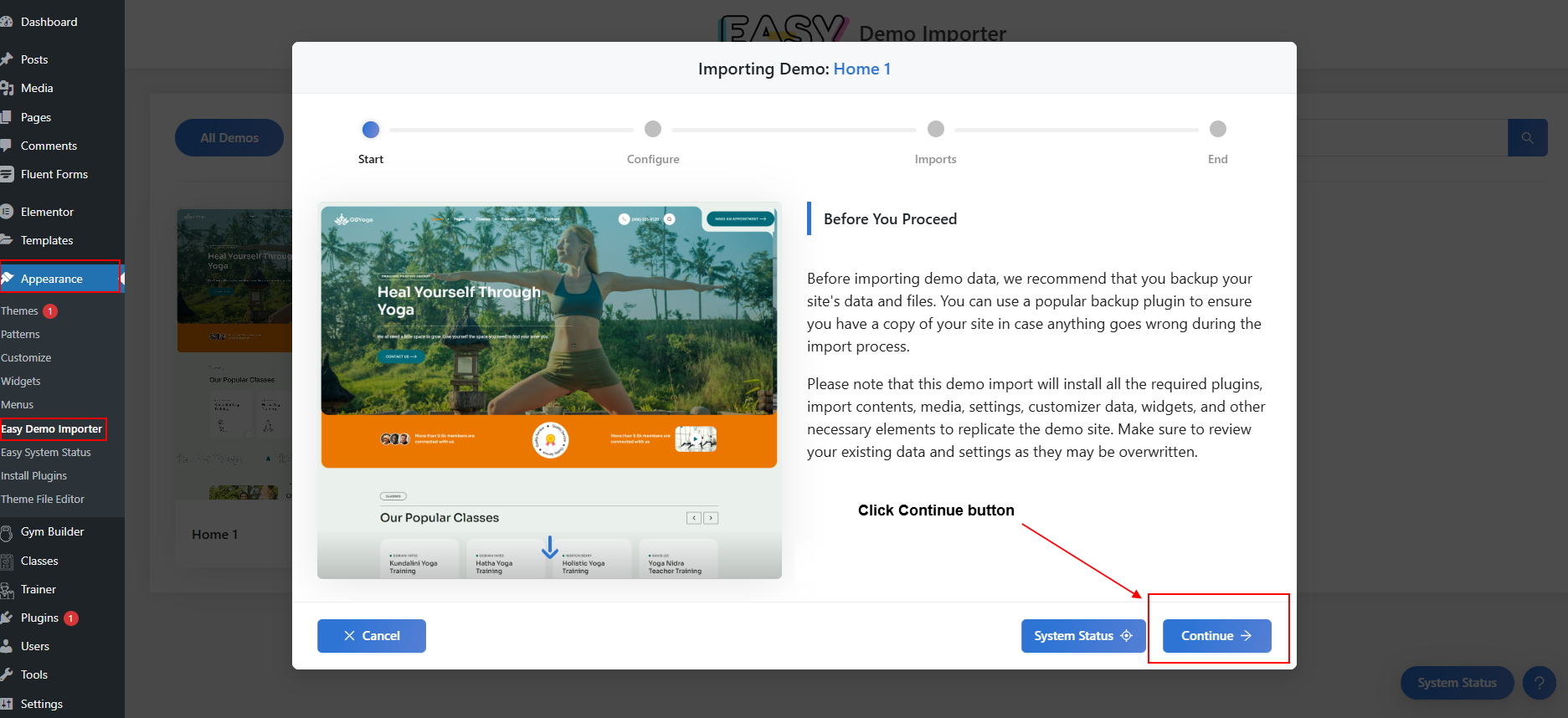1568x718 pixels.
Task: Open Themes under Appearance
Action: [x=19, y=310]
